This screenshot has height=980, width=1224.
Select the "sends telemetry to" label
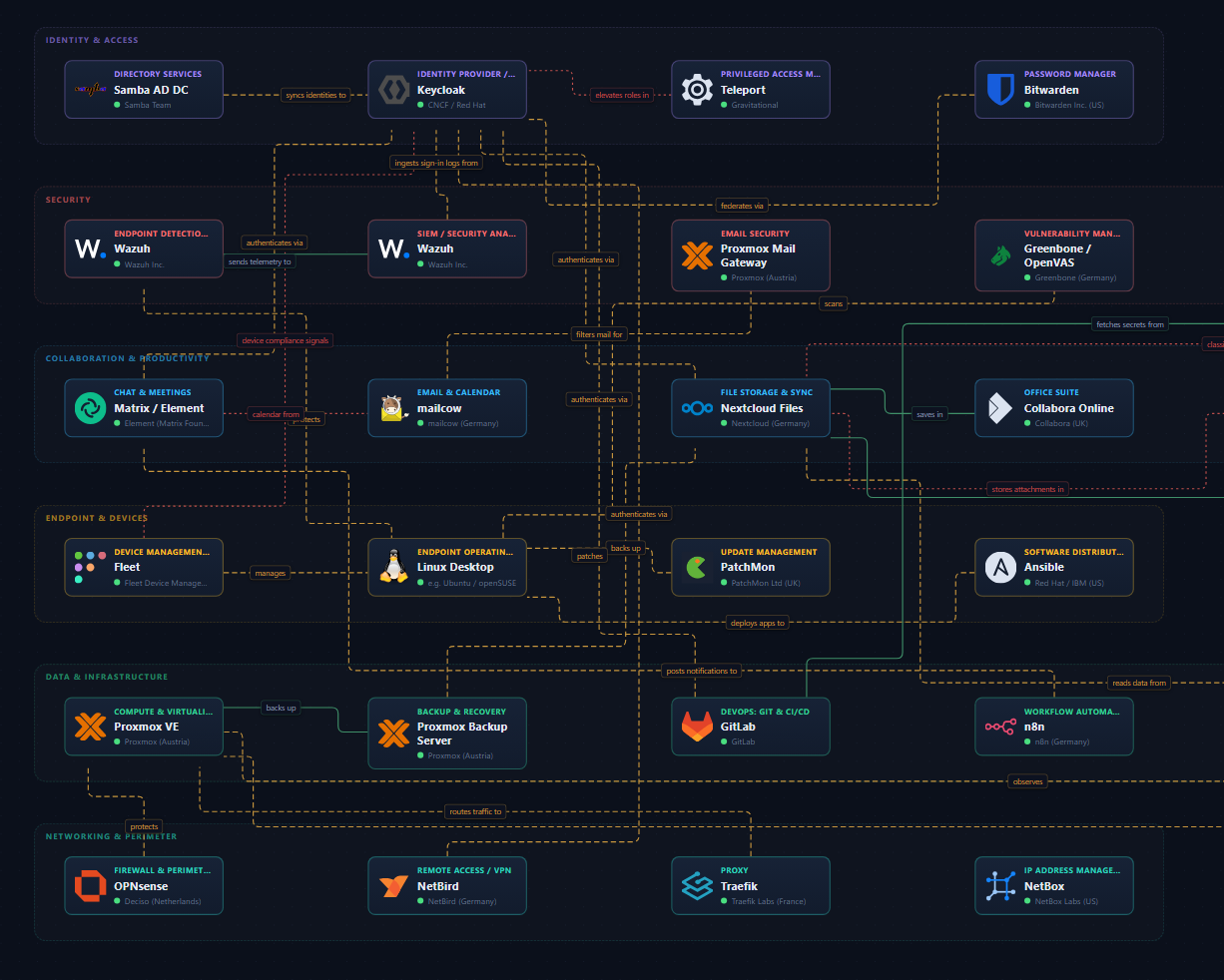[x=260, y=261]
